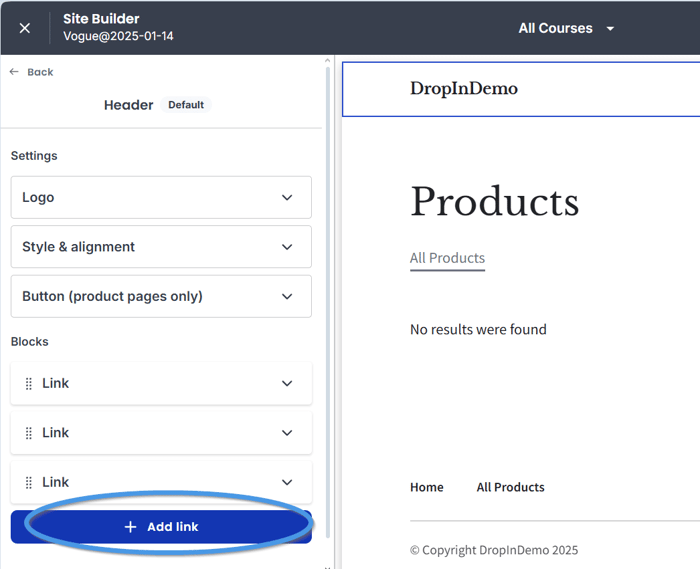Click the chevron on the second Link block

pyautogui.click(x=287, y=433)
